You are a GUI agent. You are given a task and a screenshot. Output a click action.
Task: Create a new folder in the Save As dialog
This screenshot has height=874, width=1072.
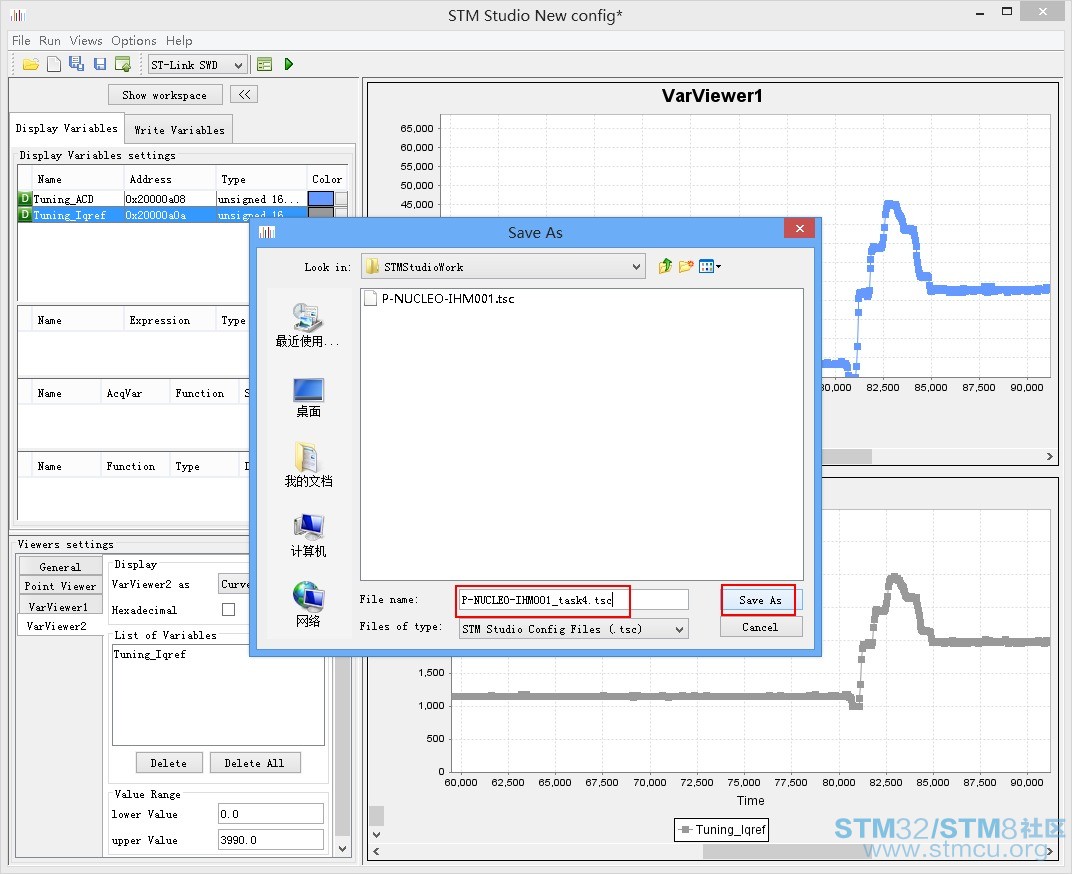tap(686, 266)
